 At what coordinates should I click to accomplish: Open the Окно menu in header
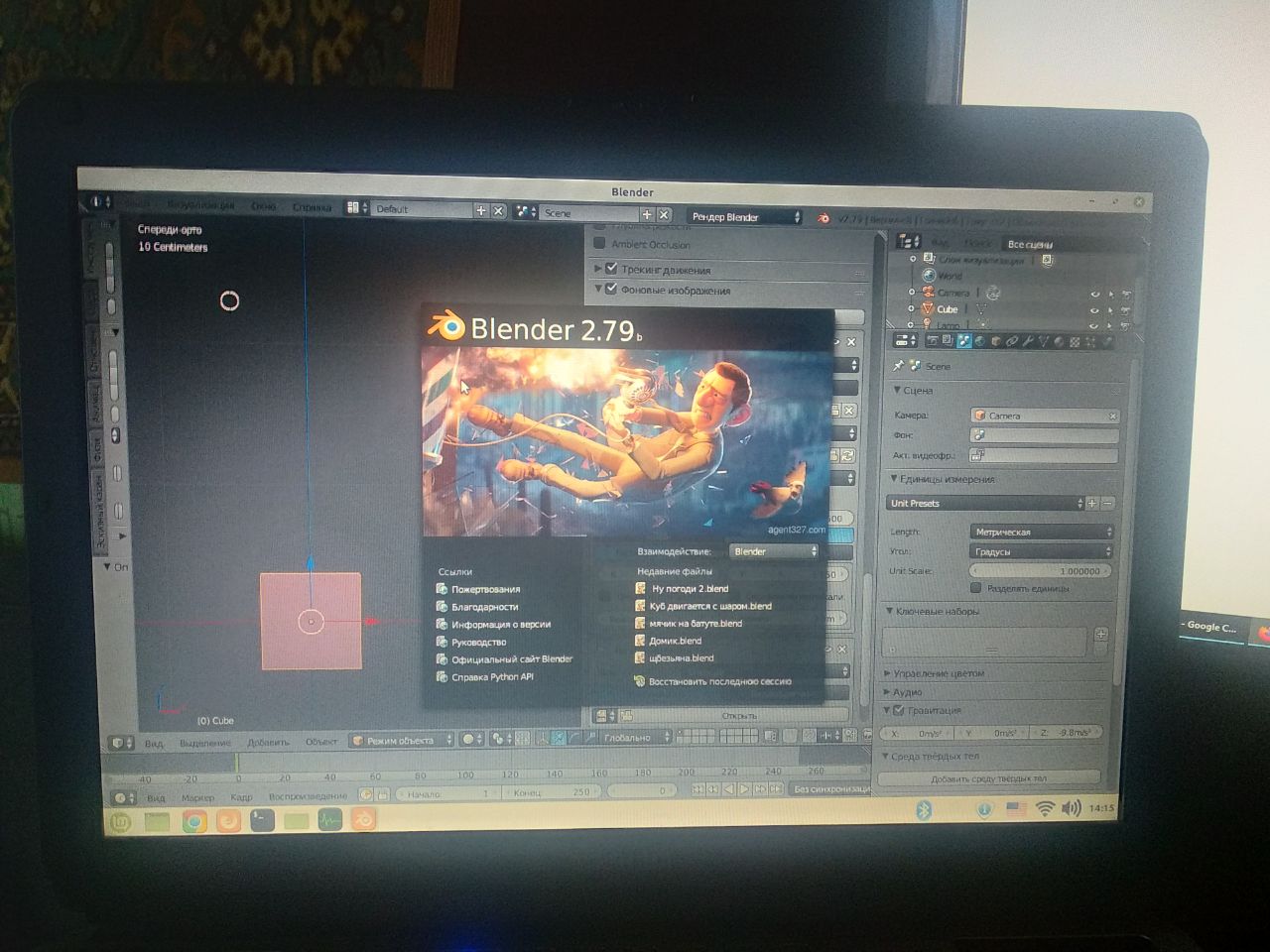point(262,207)
